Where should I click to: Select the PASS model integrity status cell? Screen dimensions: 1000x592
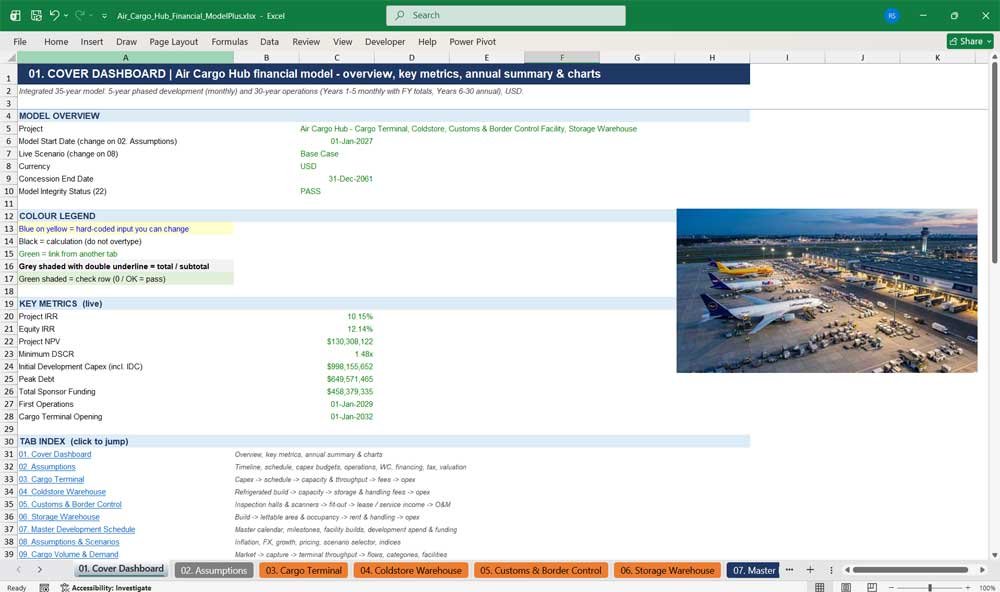point(311,191)
